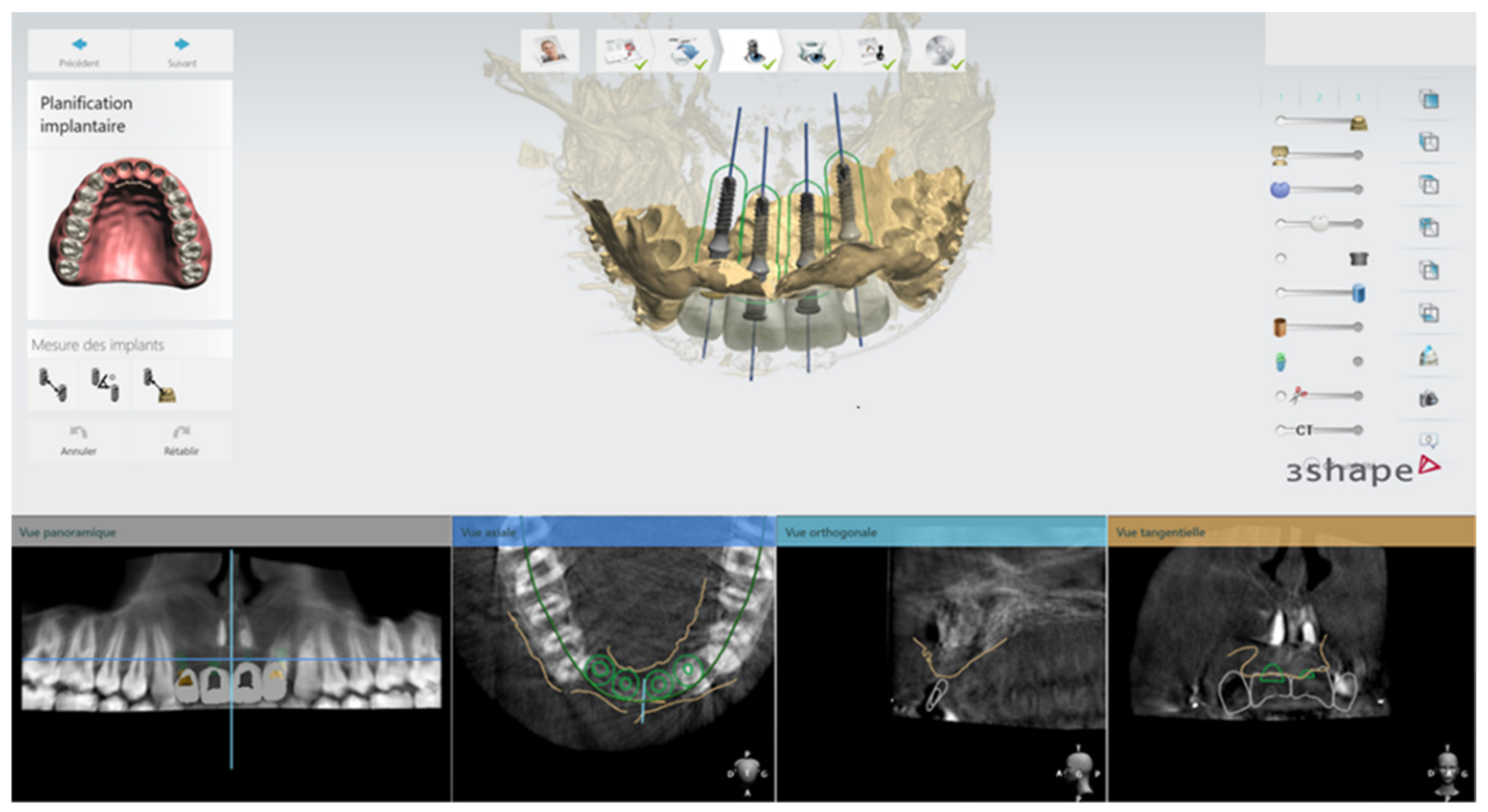Select implant-to-tooth distance measurement tool
This screenshot has width=1488, height=812.
click(x=159, y=386)
